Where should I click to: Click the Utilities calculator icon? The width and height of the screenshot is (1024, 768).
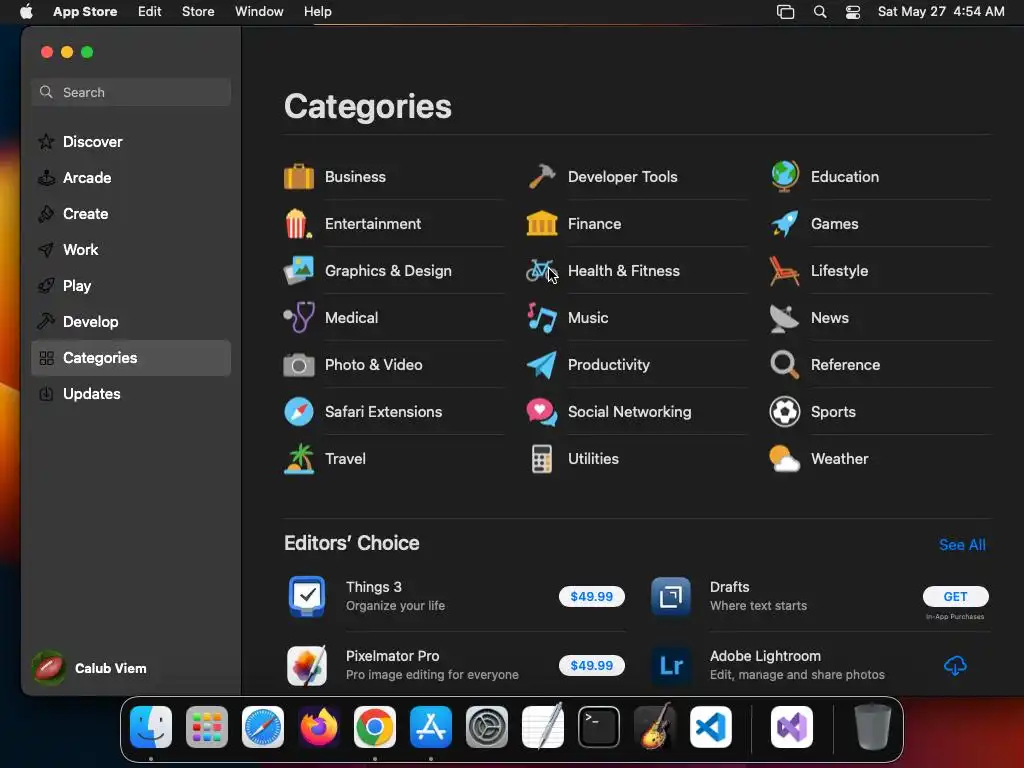coord(541,458)
